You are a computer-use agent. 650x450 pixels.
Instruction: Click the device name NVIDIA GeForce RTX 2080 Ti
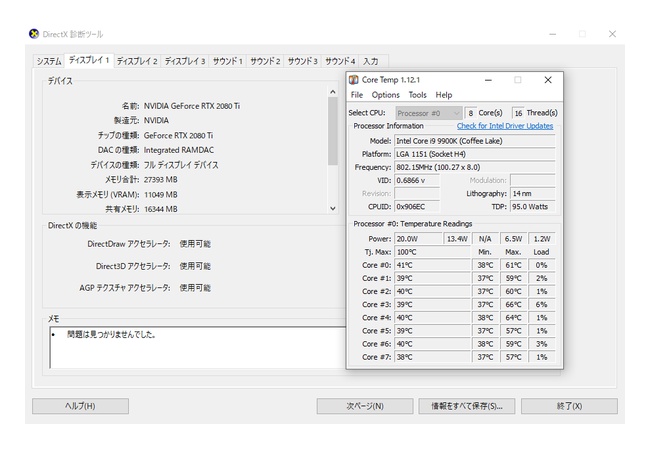192,106
